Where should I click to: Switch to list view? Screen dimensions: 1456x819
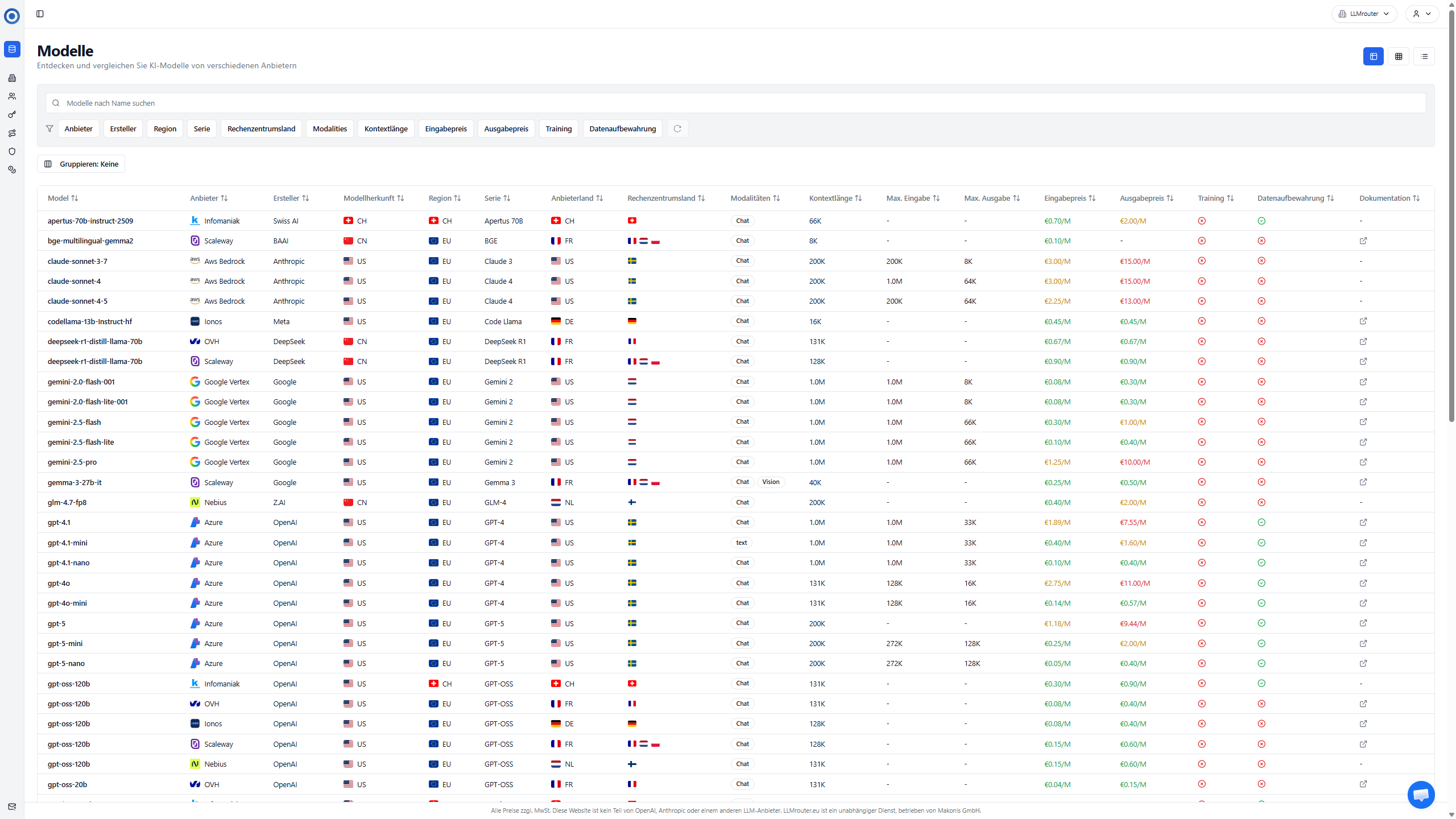[1424, 56]
